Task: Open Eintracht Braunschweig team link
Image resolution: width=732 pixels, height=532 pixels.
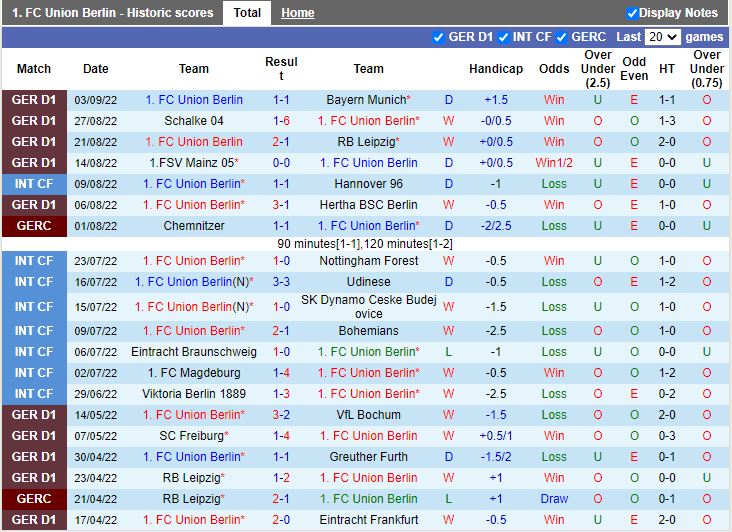Action: 194,352
